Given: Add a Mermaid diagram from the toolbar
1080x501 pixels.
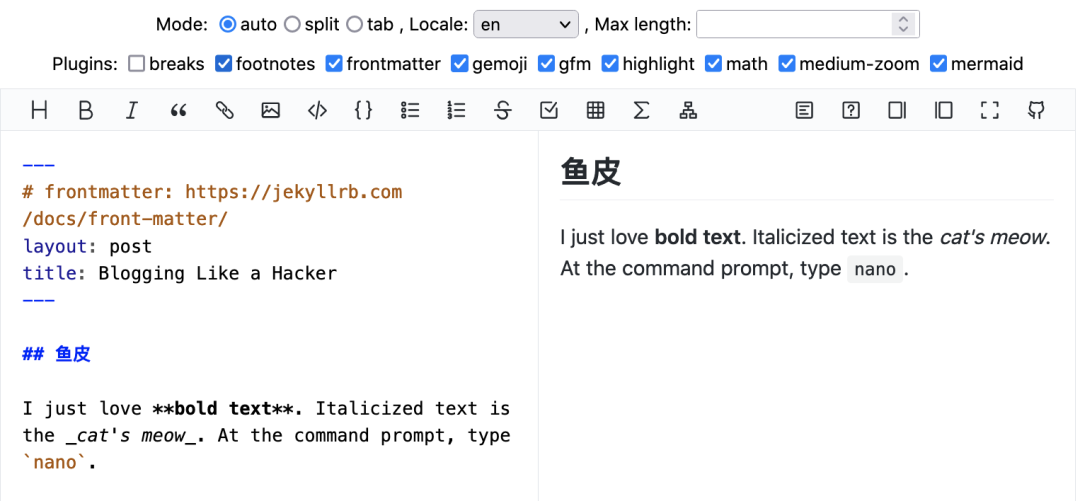Looking at the screenshot, I should point(688,111).
